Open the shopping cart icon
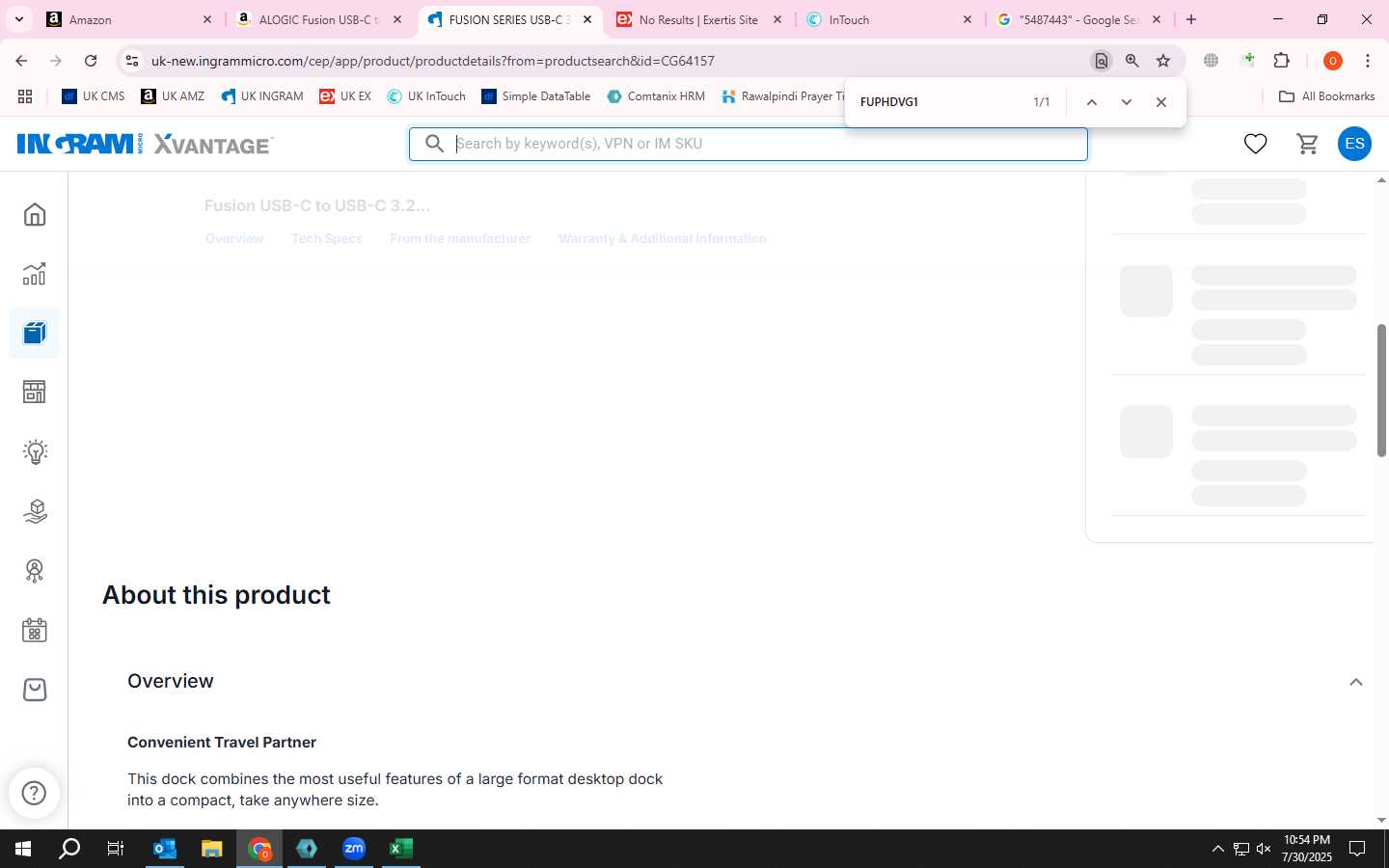This screenshot has height=868, width=1389. pos(1308,144)
